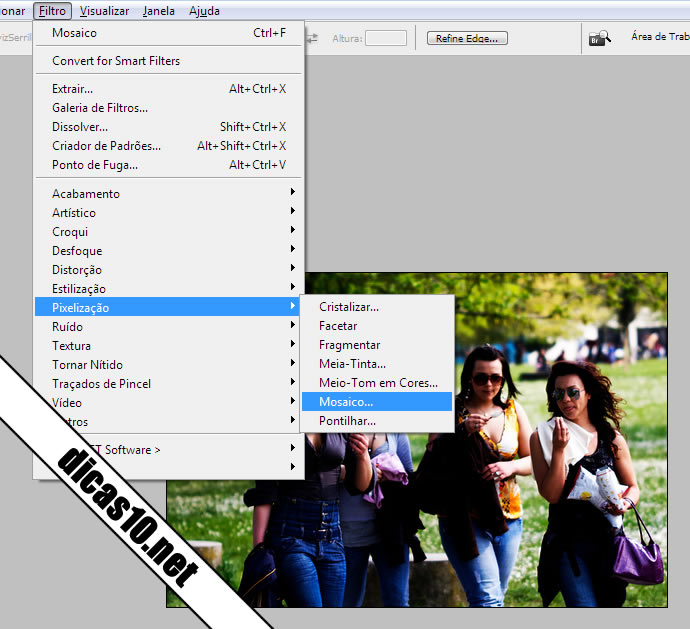Expand the Desfoque submenu

pyautogui.click(x=169, y=251)
